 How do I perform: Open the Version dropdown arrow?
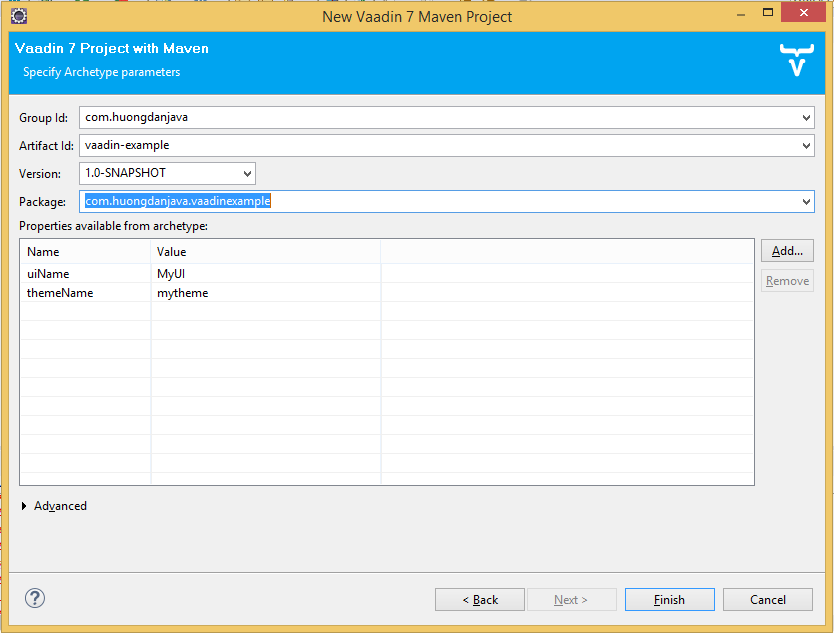(x=247, y=174)
